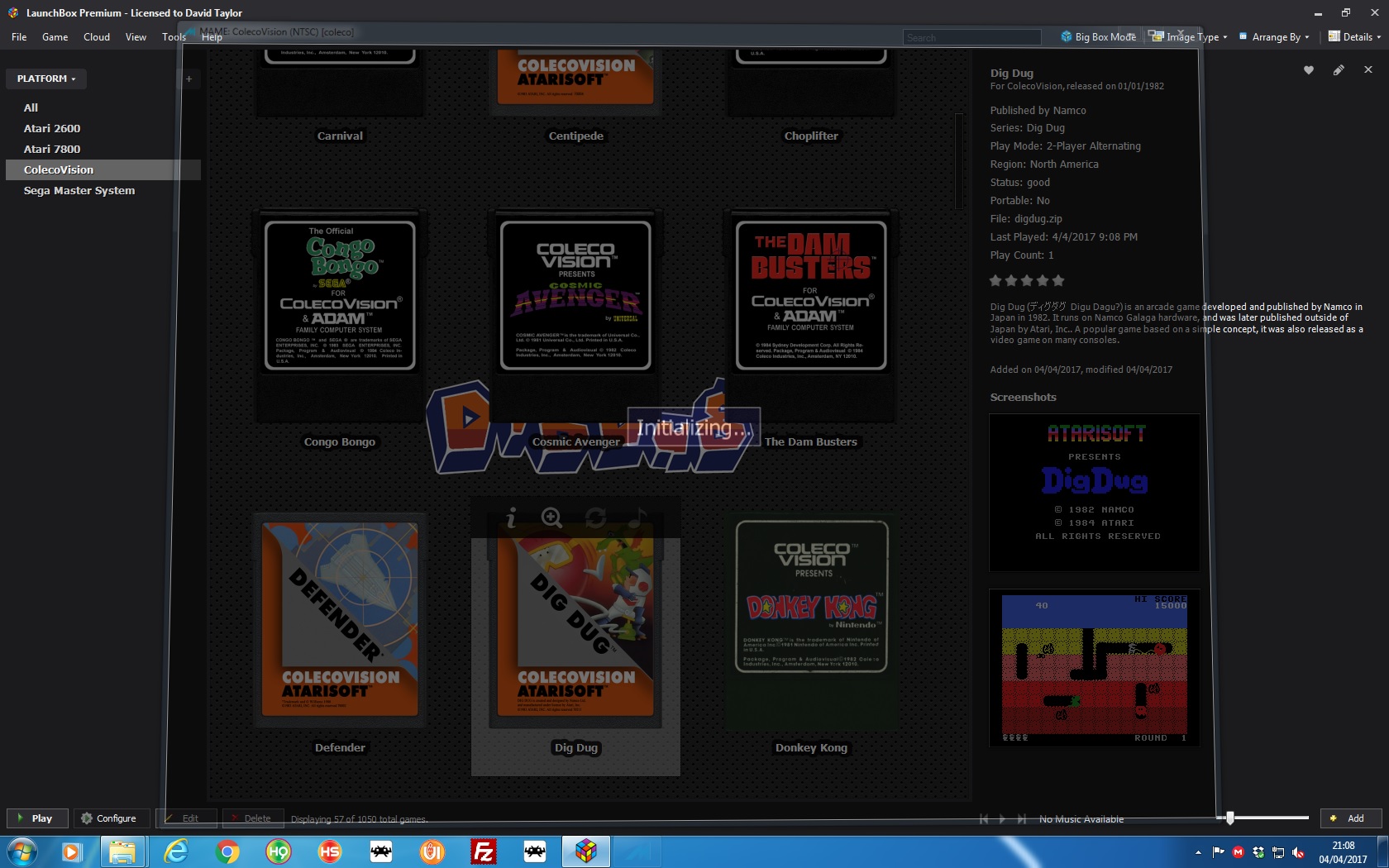Image resolution: width=1389 pixels, height=868 pixels.
Task: Open the Arrange By dropdown
Action: [x=1274, y=36]
